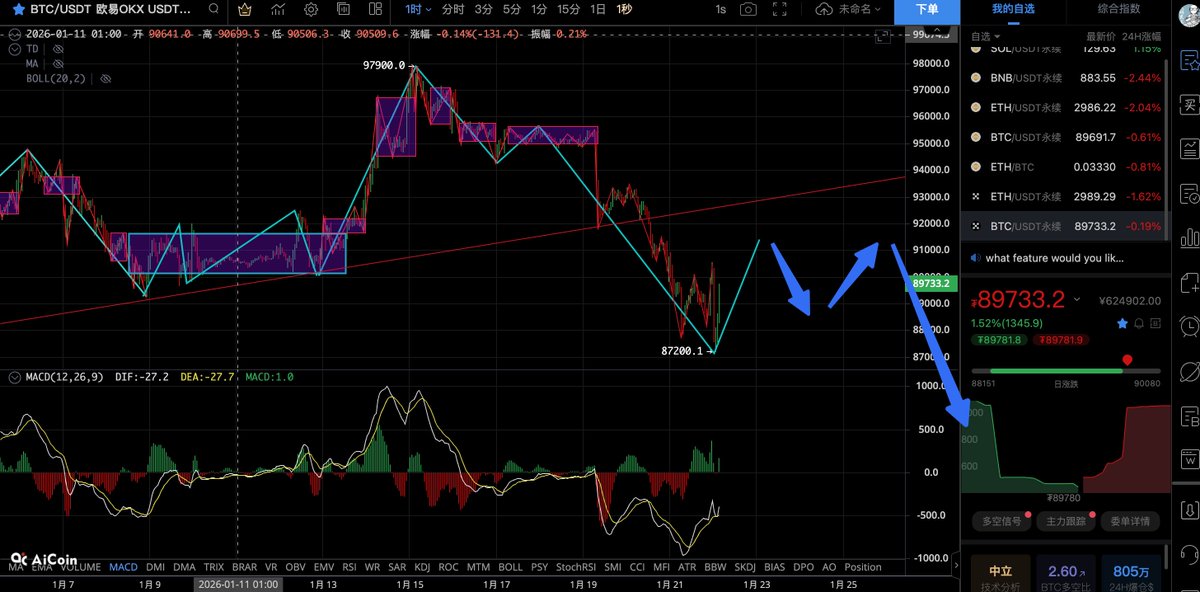Click the cloud save icon
Screen dimensions: 1200x592
click(x=824, y=9)
